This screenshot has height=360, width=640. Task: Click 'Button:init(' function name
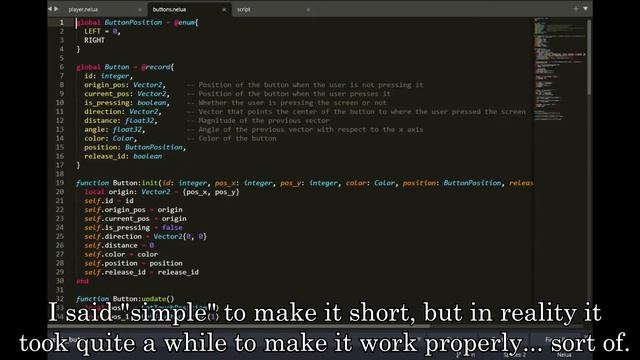(137, 183)
